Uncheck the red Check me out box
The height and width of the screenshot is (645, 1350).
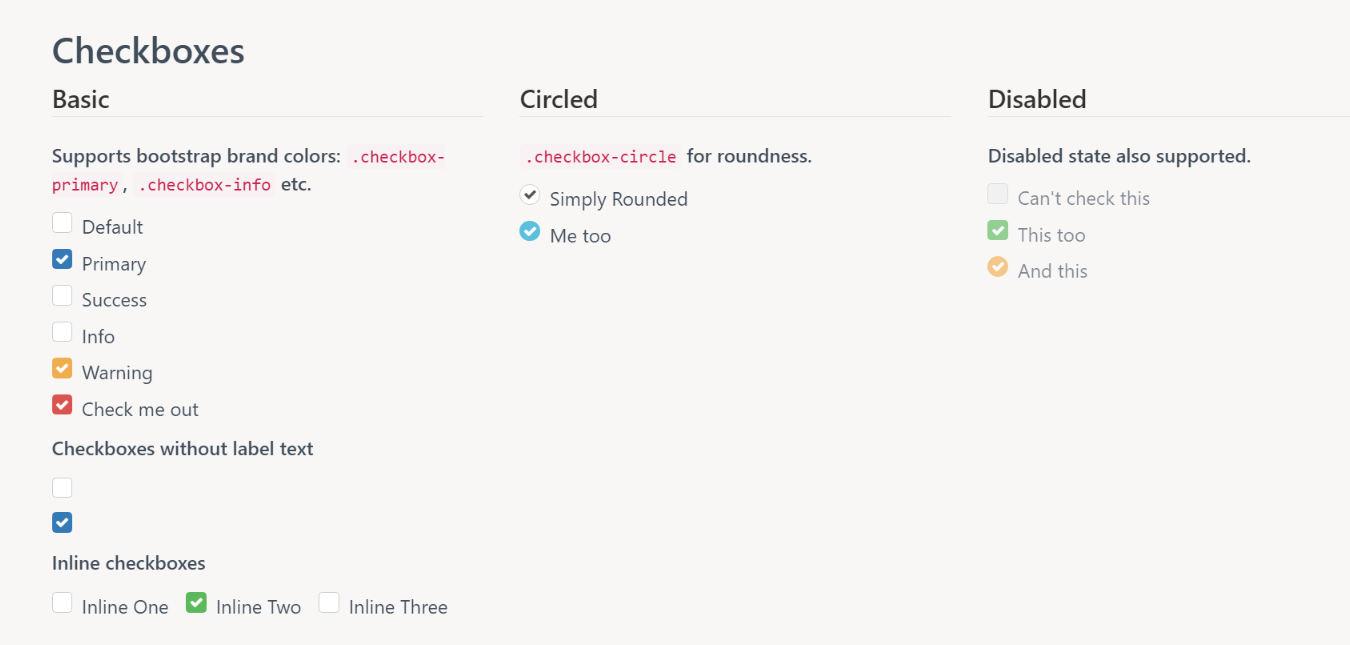click(62, 405)
